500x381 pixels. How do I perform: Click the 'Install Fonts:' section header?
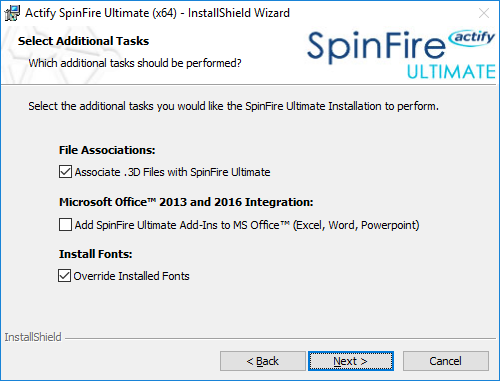[95, 254]
